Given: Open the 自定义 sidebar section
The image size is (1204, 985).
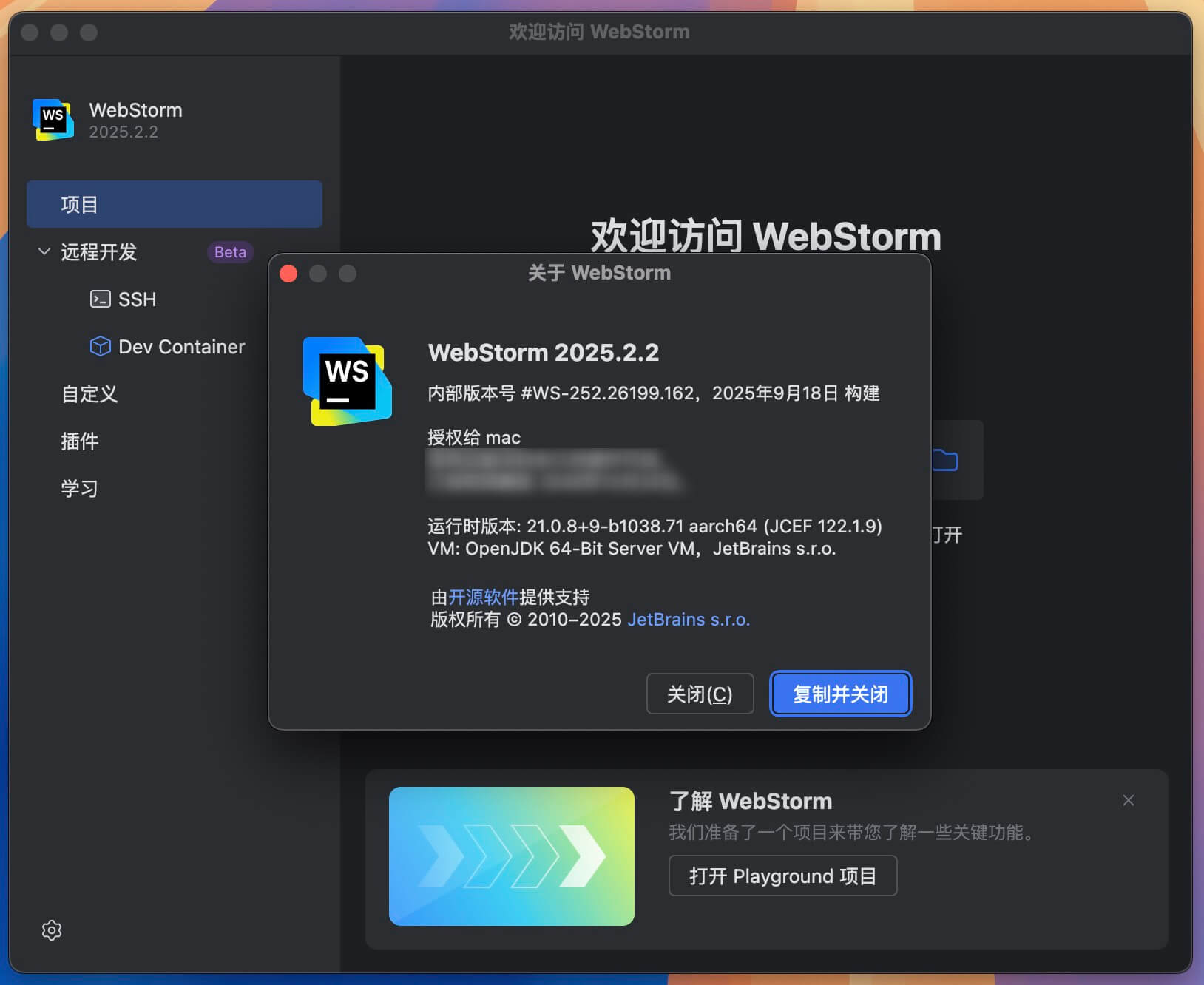Looking at the screenshot, I should click(x=89, y=394).
